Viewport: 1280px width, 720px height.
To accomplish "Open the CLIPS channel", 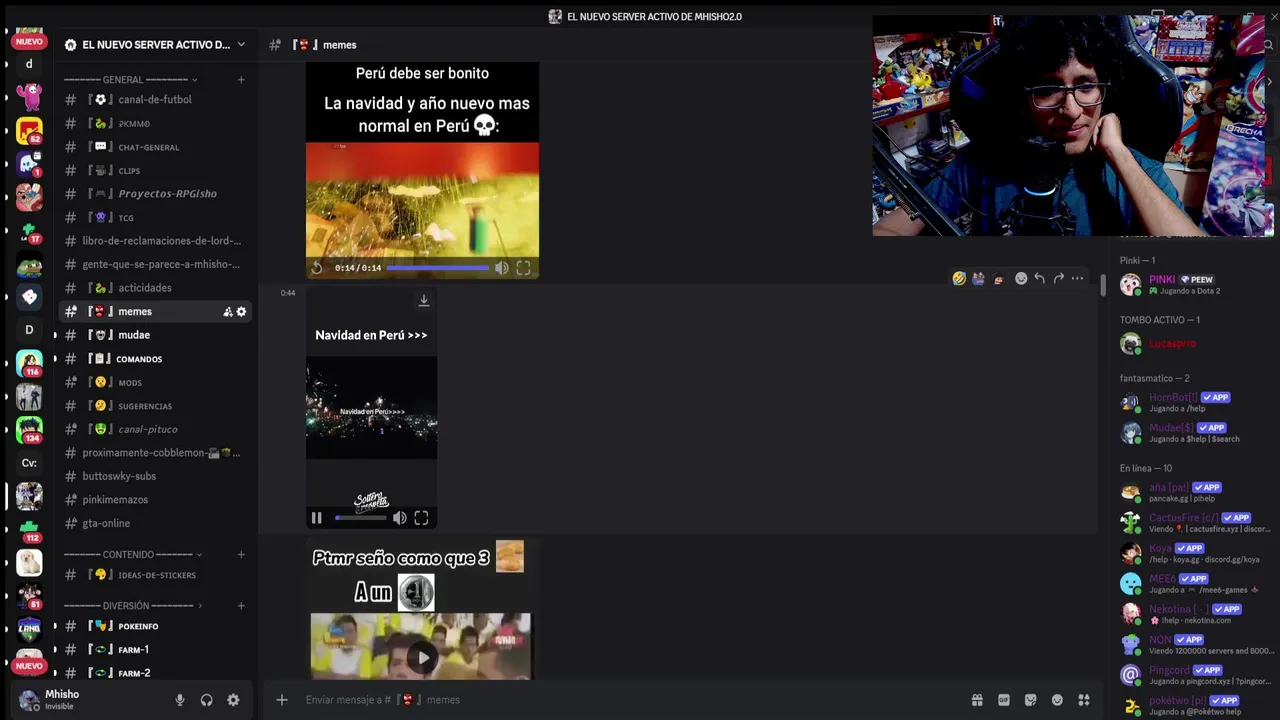I will pyautogui.click(x=153, y=171).
